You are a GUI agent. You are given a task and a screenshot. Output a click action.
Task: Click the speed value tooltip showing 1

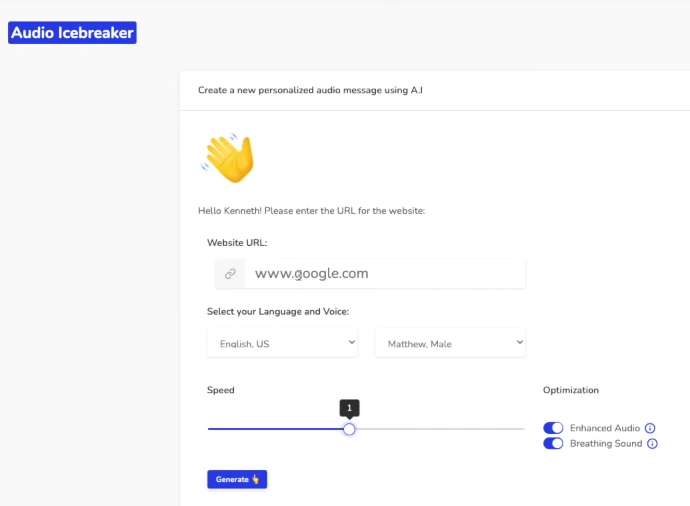coord(349,408)
